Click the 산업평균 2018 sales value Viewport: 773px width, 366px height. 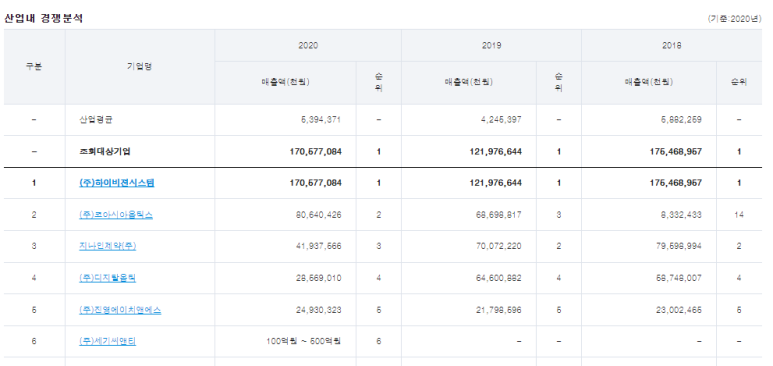tap(681, 120)
